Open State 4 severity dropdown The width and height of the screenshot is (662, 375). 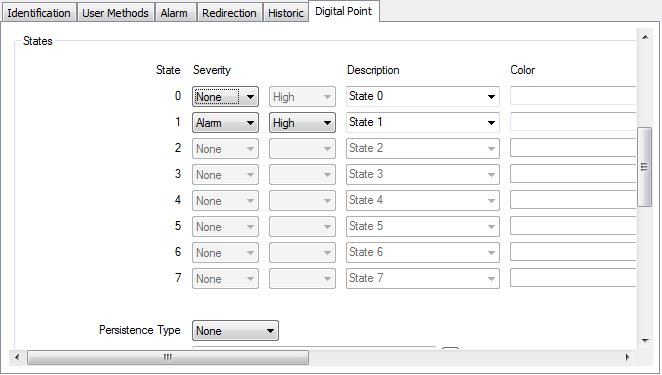pos(225,201)
